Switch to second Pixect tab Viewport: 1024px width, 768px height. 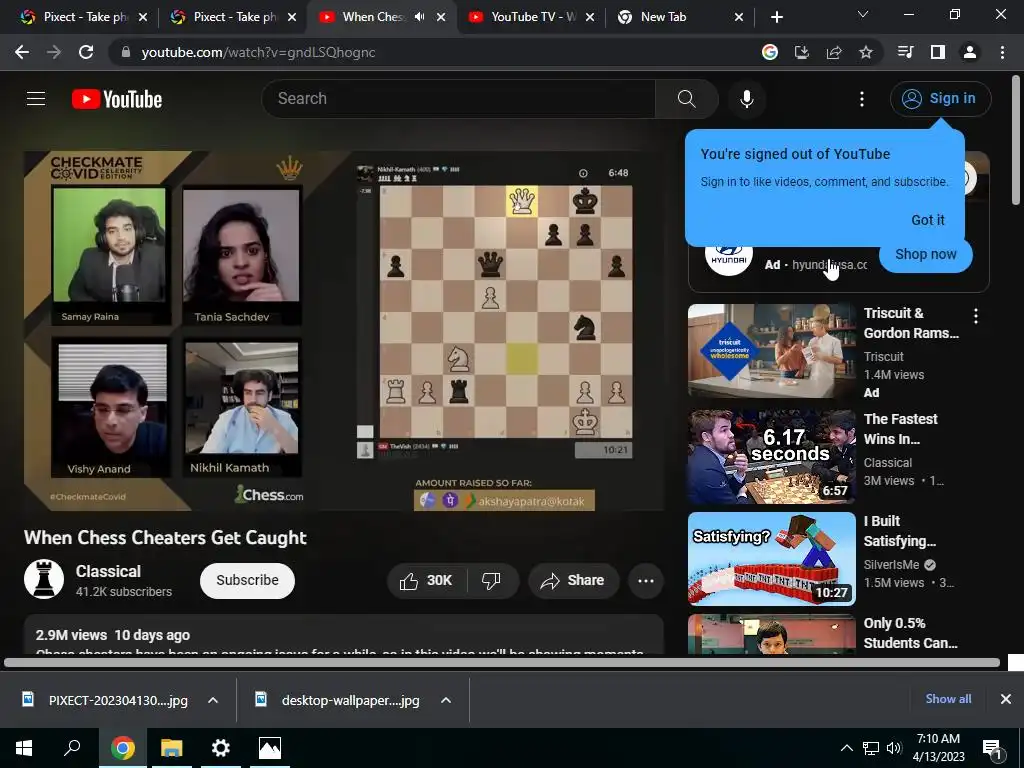[x=234, y=17]
